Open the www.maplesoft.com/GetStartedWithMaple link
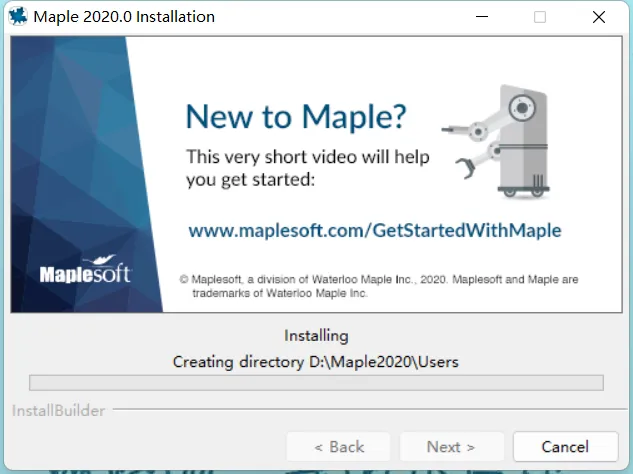 (375, 231)
